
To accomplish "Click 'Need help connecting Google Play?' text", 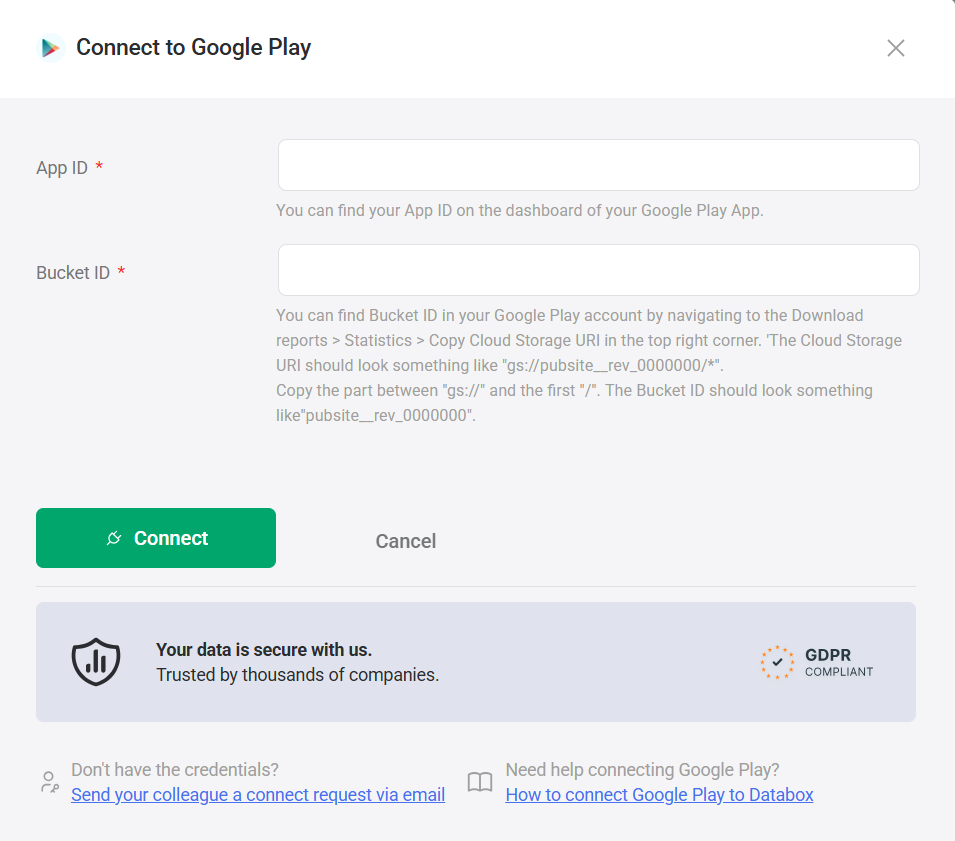I will [x=643, y=770].
